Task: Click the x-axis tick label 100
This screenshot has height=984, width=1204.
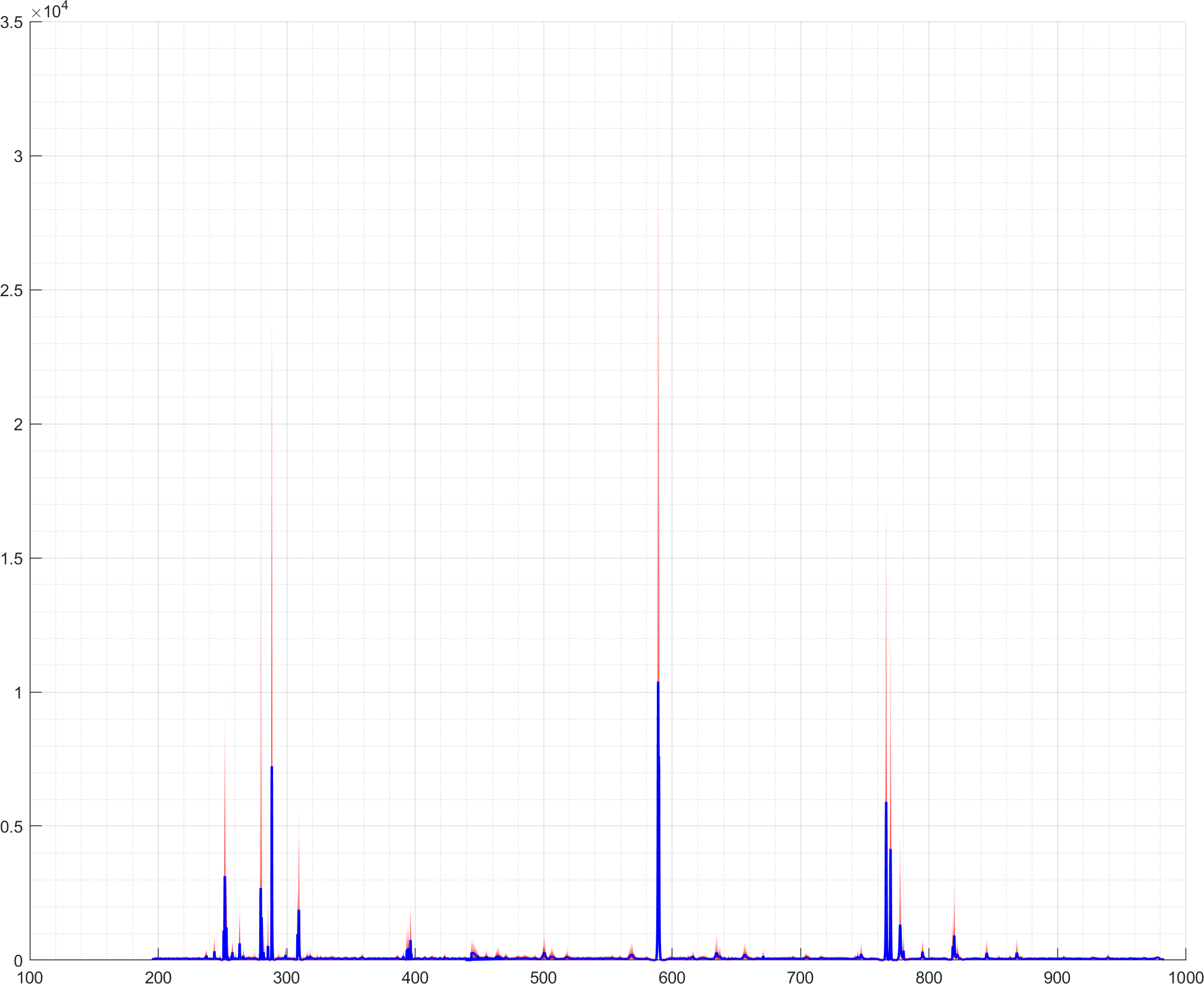Action: tap(30, 977)
